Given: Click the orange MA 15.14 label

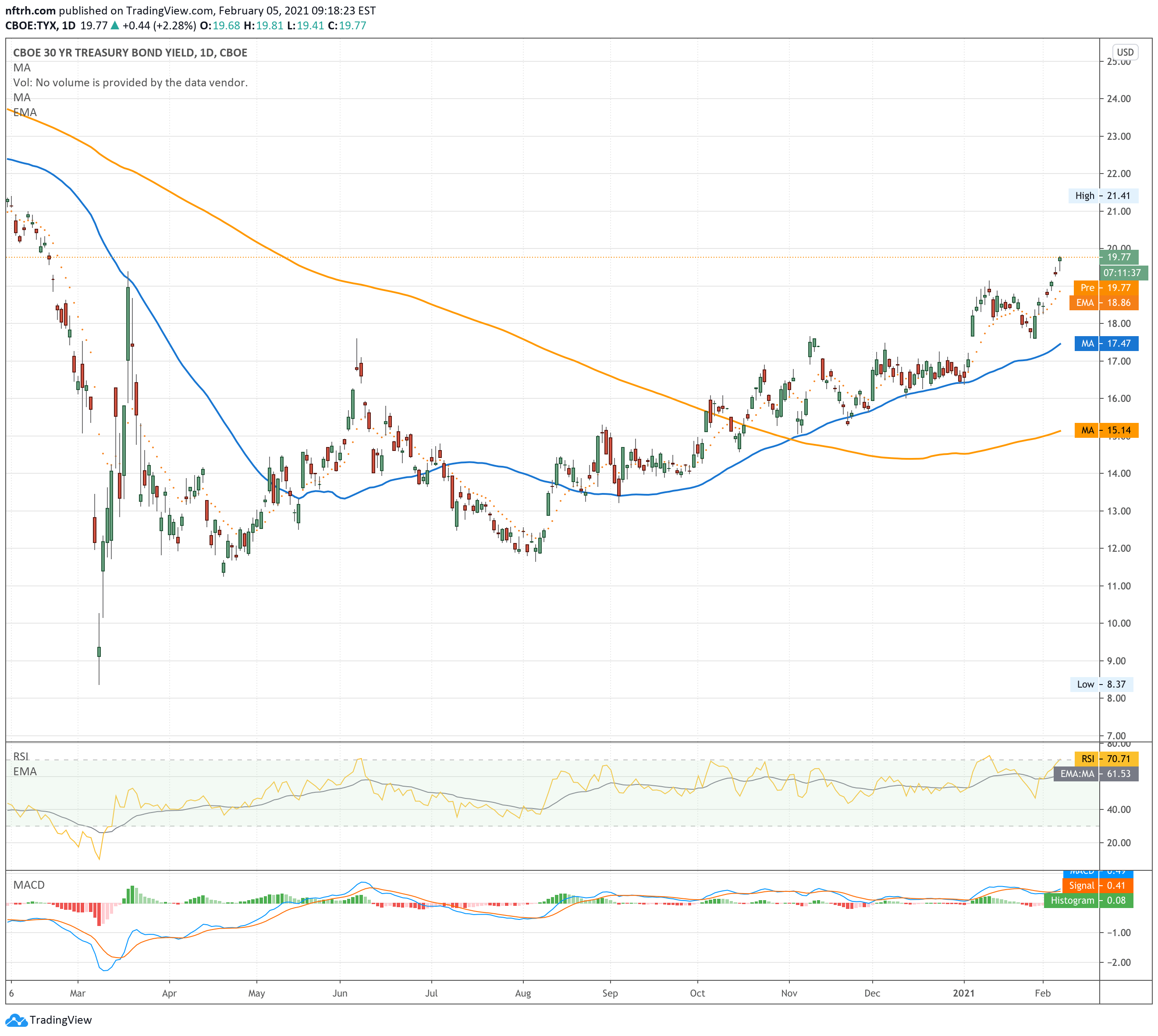Looking at the screenshot, I should [x=1106, y=430].
